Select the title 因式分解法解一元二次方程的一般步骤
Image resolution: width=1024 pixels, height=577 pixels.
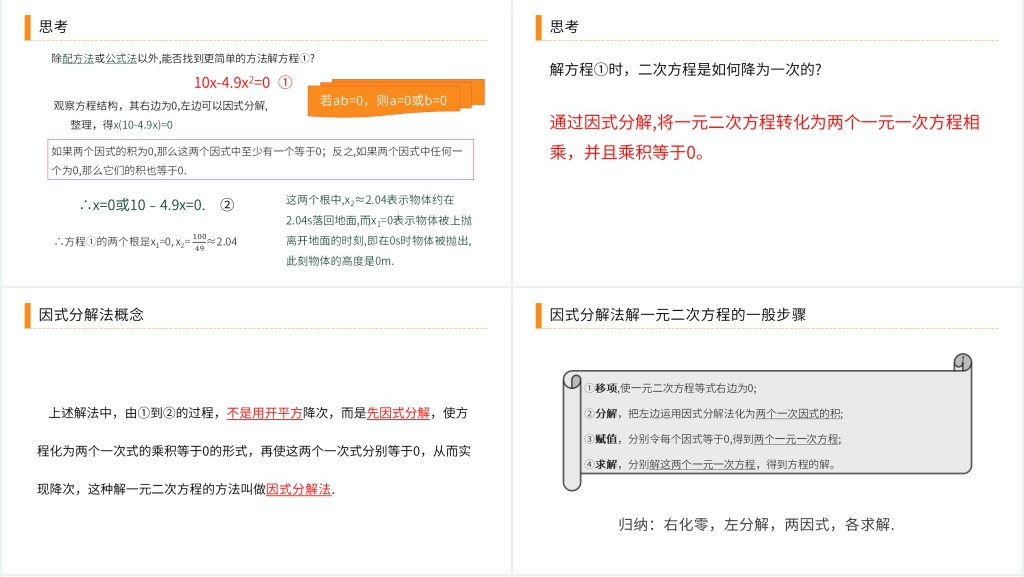click(x=678, y=314)
